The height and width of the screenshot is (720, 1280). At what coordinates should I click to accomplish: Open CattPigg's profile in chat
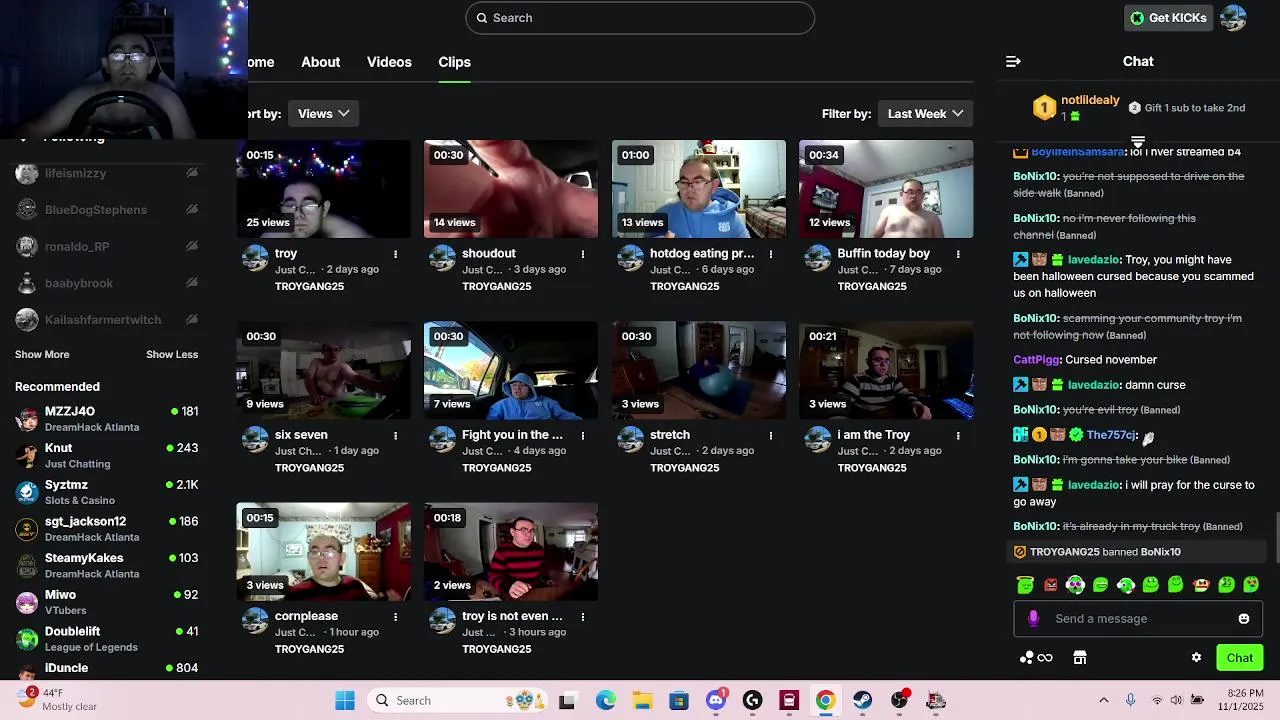point(1035,360)
